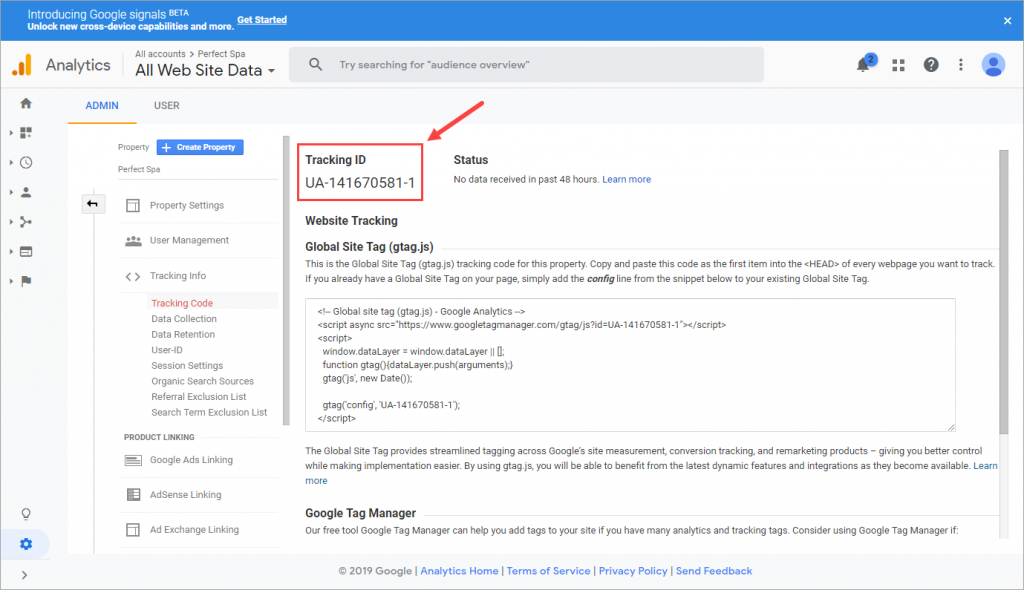Collapse the Tracking Info section
The width and height of the screenshot is (1024, 590).
coord(178,276)
